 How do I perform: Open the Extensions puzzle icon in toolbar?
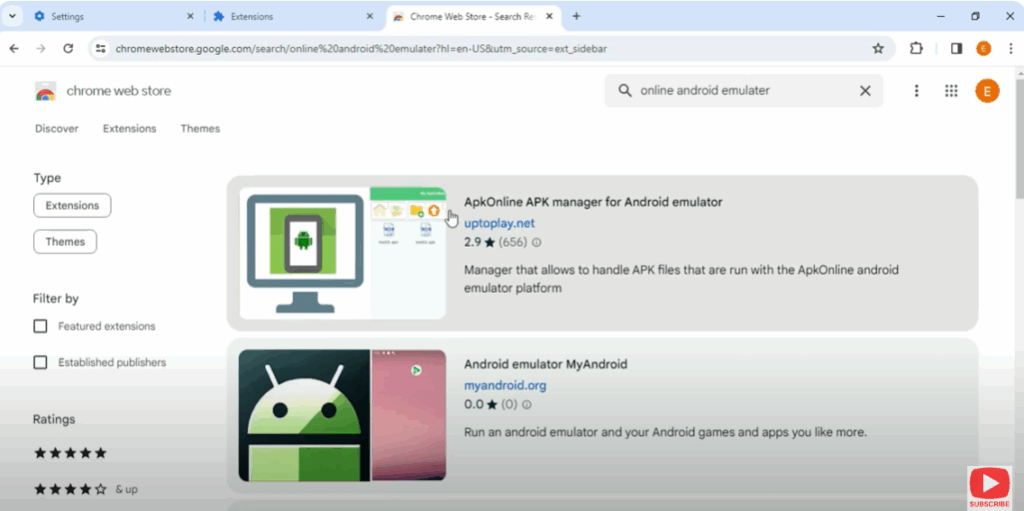click(916, 48)
